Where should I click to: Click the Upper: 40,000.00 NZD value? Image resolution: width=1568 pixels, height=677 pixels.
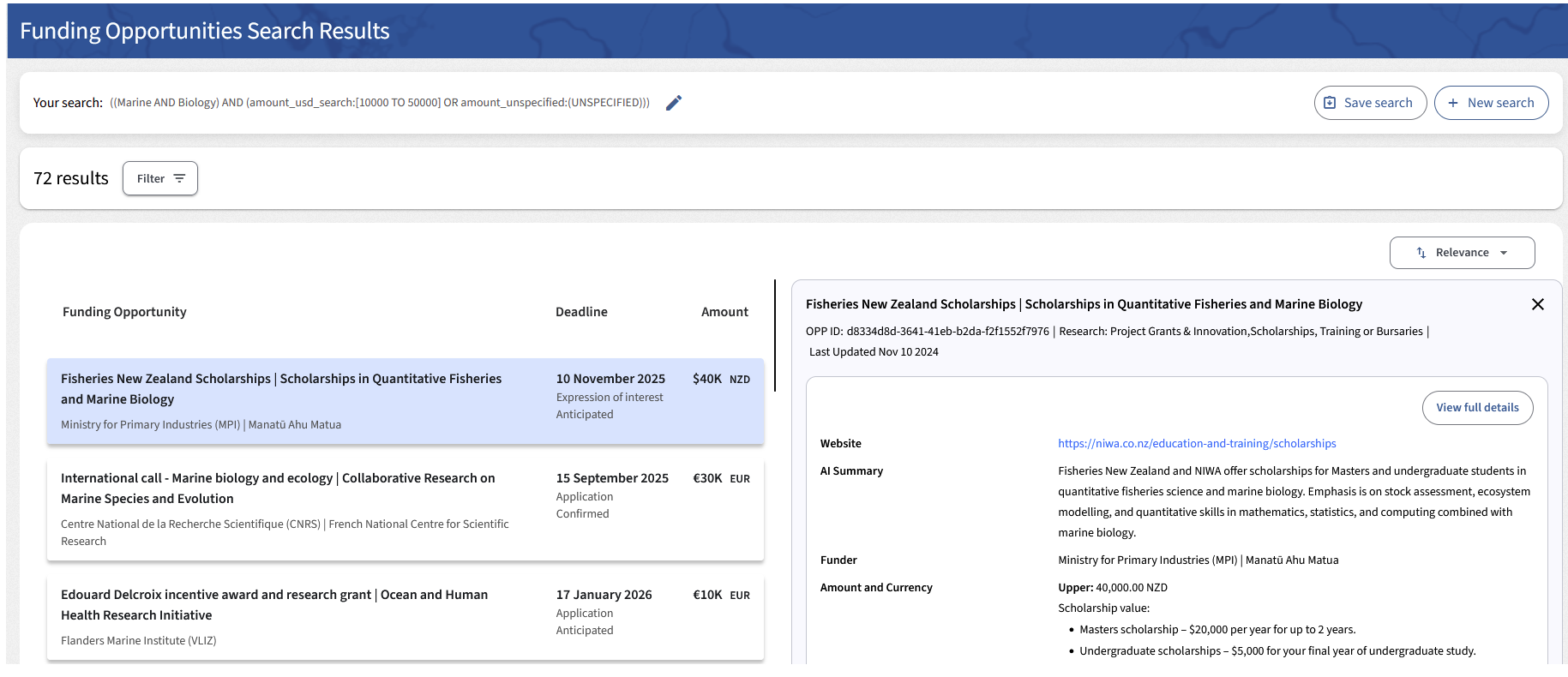pos(1113,588)
